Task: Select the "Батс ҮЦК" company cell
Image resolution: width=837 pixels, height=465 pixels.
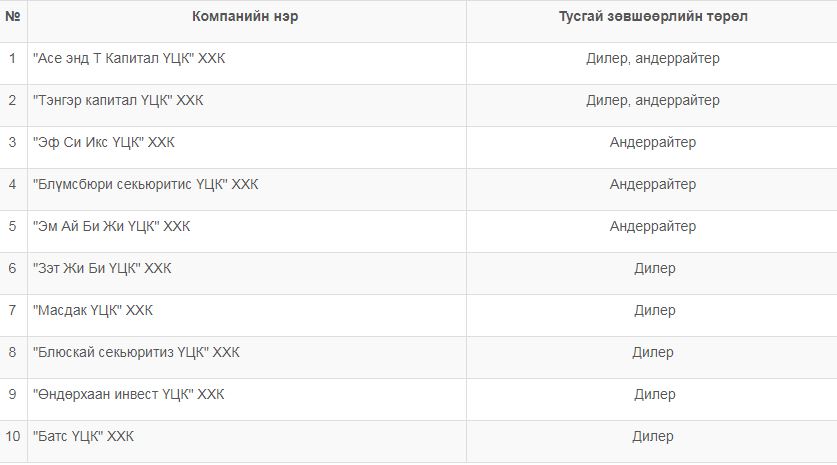Action: pyautogui.click(x=83, y=437)
